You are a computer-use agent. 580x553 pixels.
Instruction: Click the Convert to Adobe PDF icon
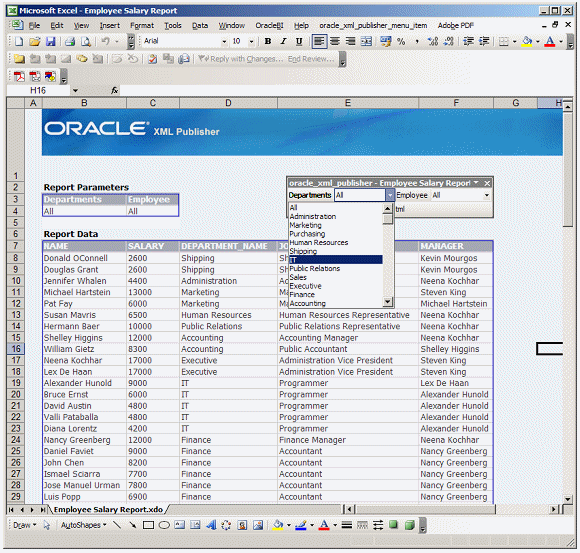[19, 76]
